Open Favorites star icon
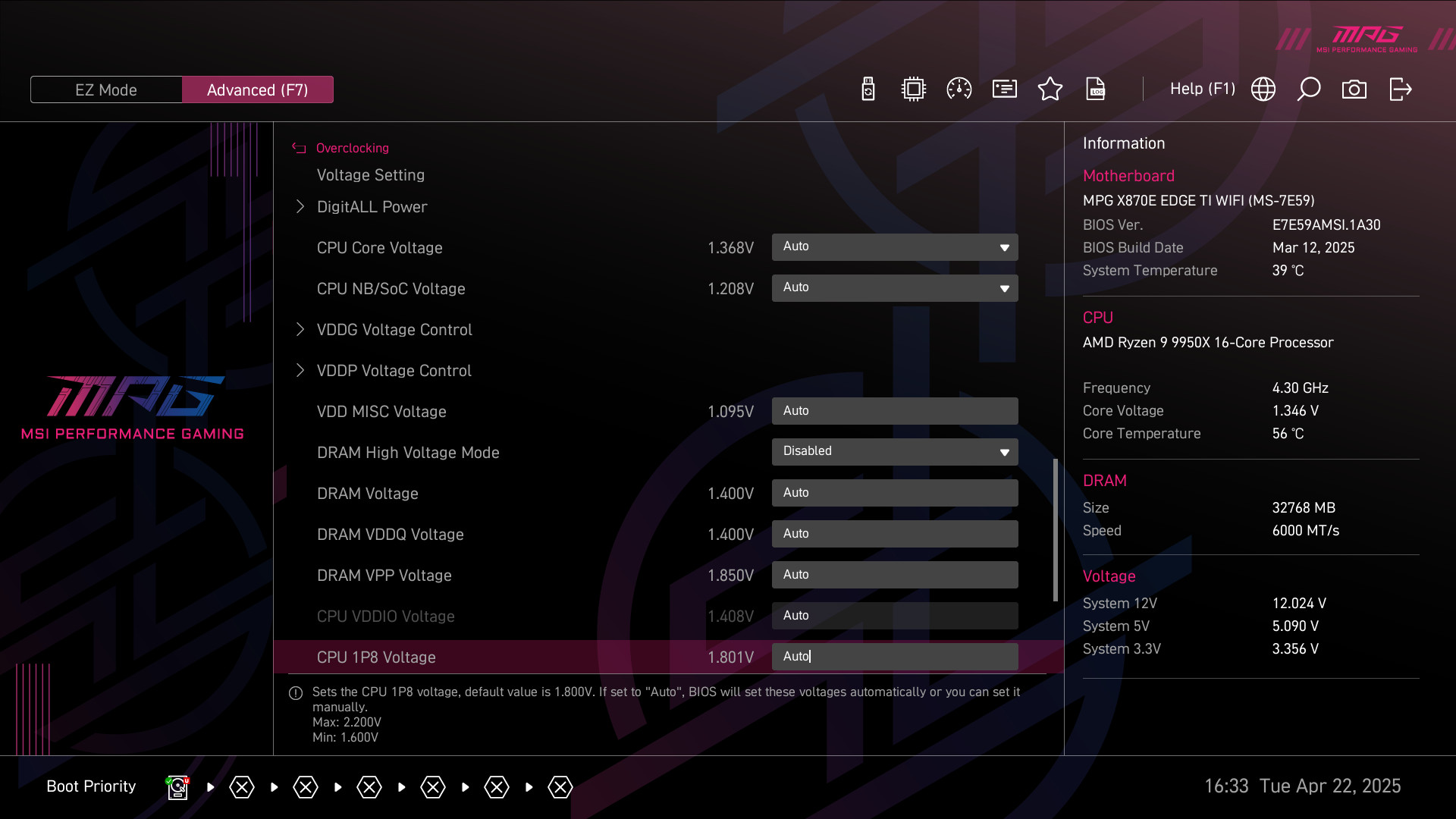Image resolution: width=1456 pixels, height=819 pixels. [1050, 89]
